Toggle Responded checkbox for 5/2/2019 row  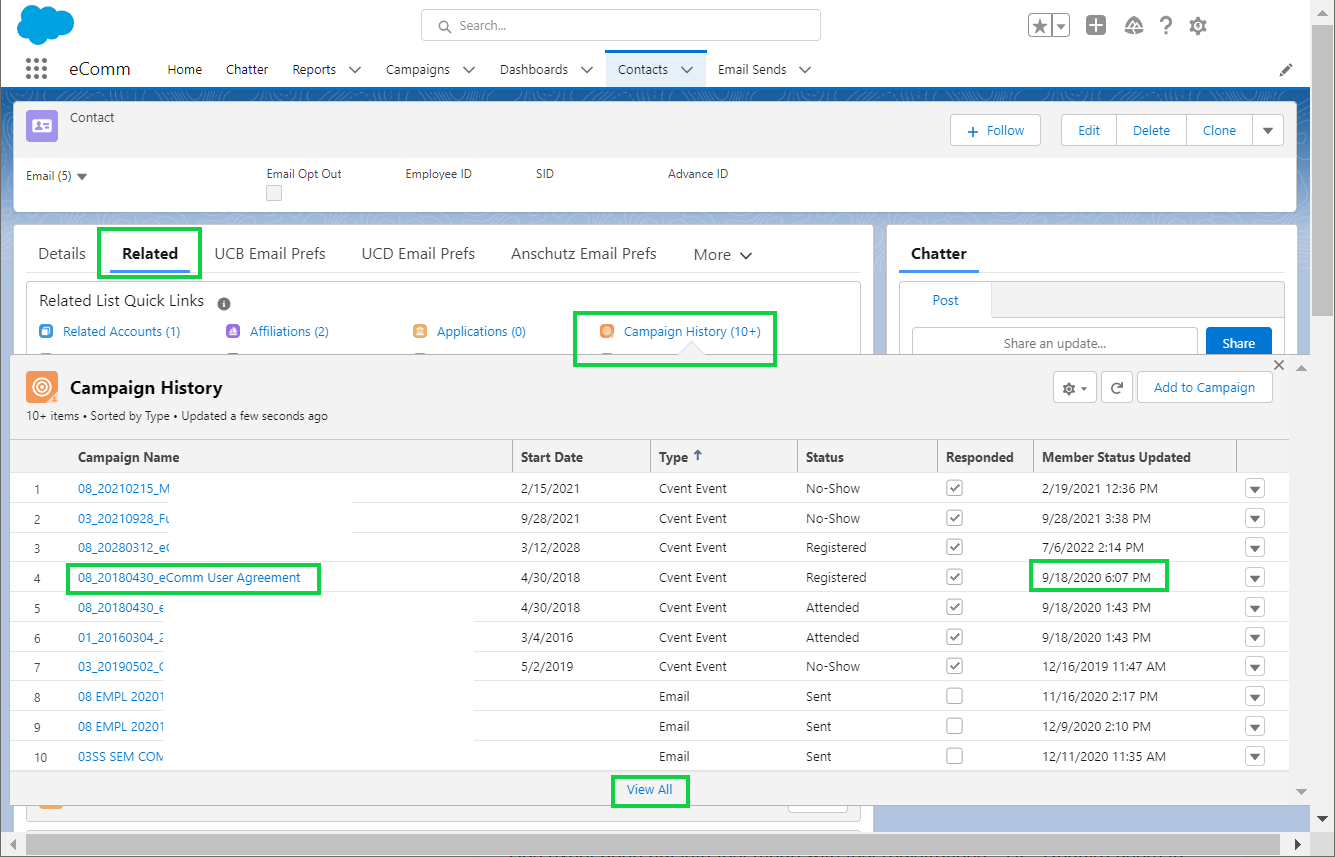[x=955, y=666]
